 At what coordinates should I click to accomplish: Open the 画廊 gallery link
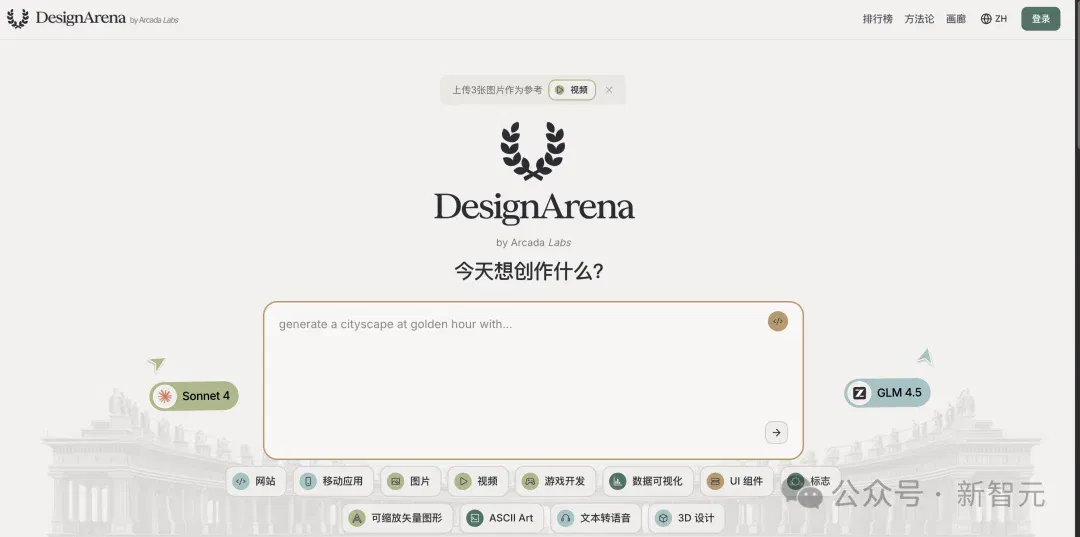point(956,19)
